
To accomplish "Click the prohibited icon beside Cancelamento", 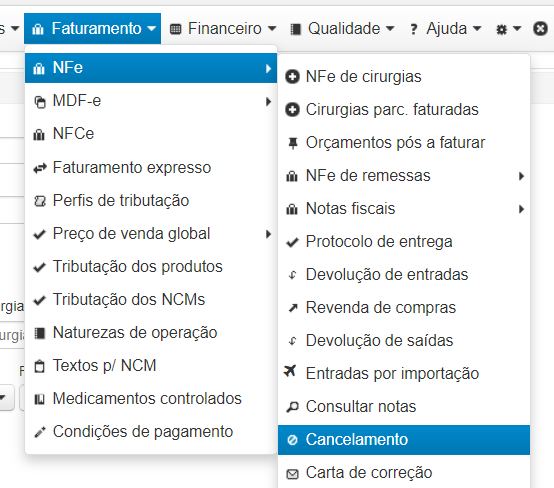I will (292, 440).
